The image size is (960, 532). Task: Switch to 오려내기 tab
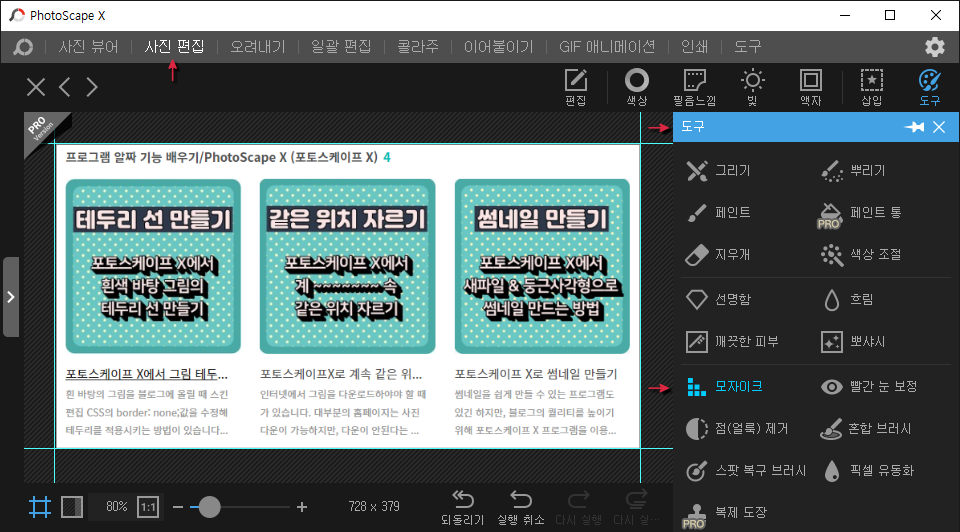(258, 47)
